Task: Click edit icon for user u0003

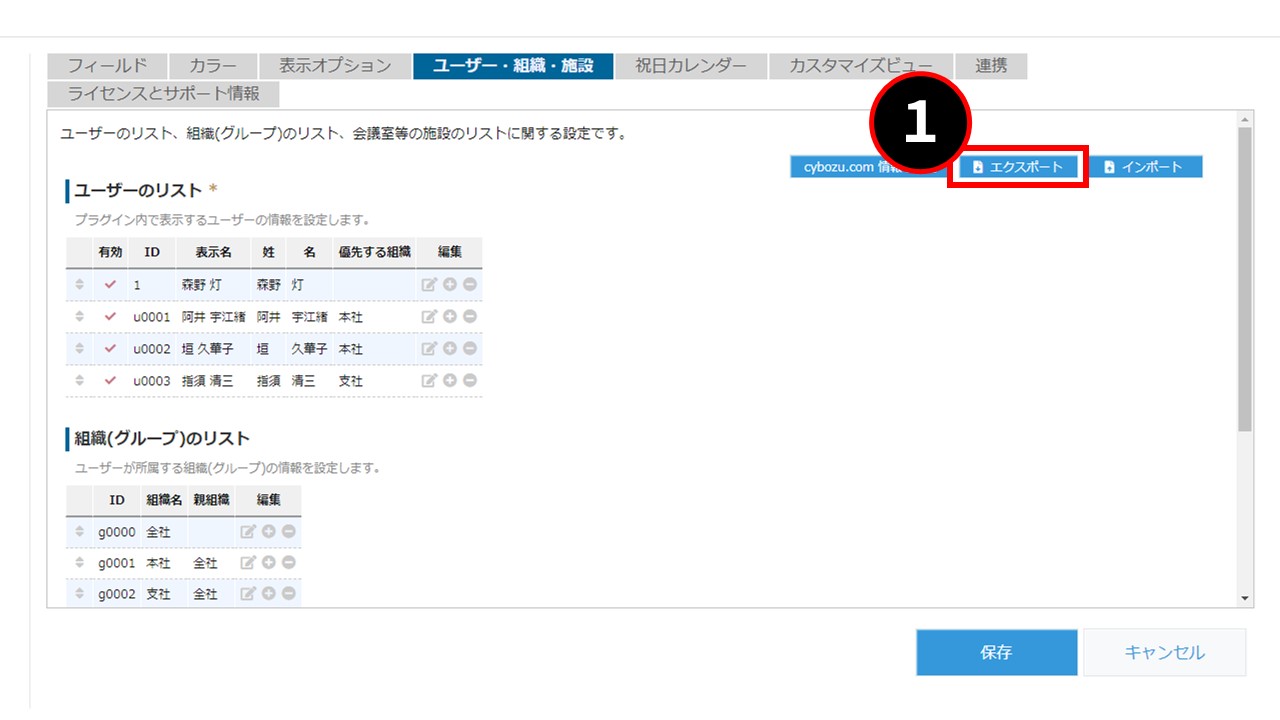Action: coord(429,381)
